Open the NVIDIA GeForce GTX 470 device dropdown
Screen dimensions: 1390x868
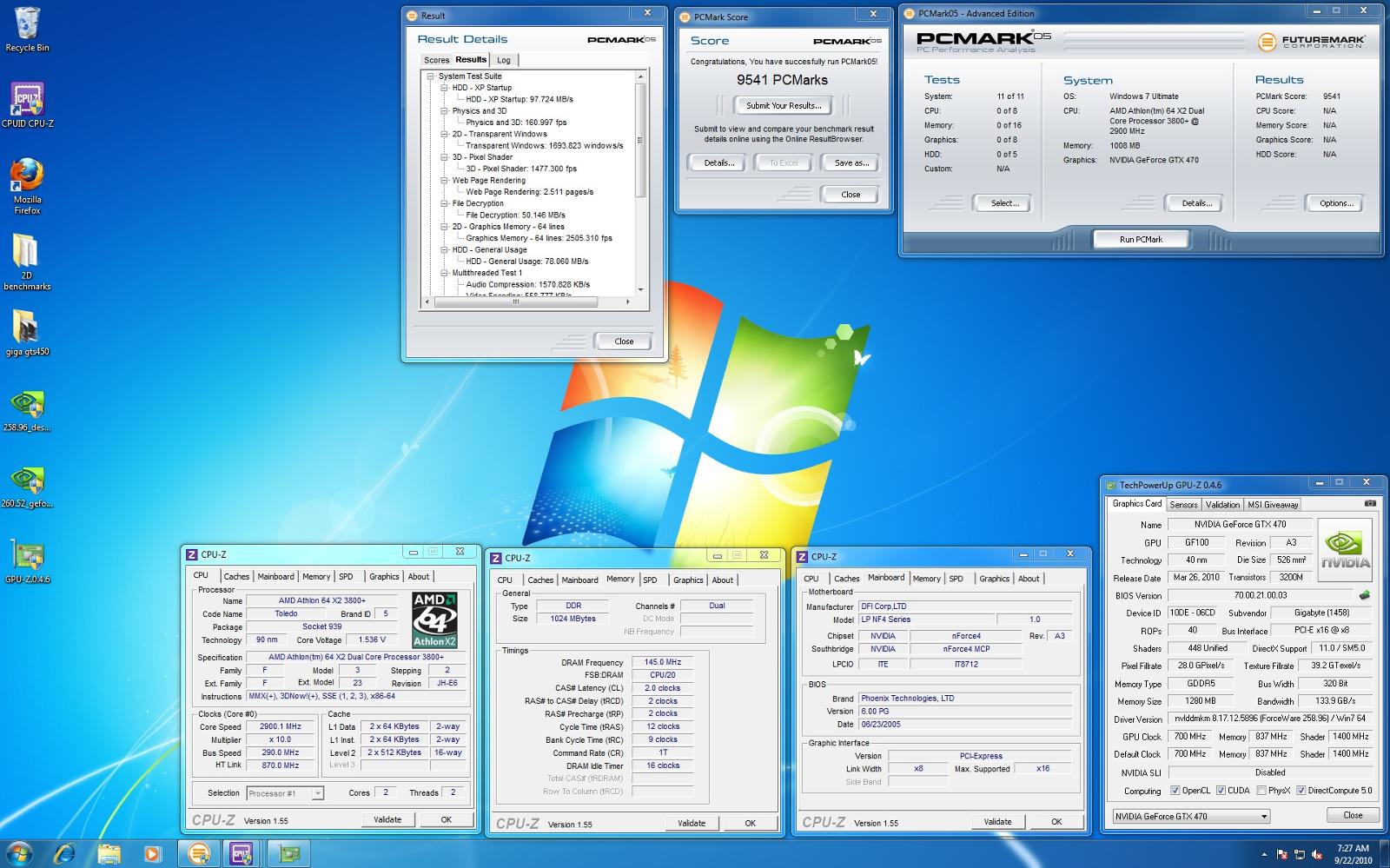(1191, 816)
